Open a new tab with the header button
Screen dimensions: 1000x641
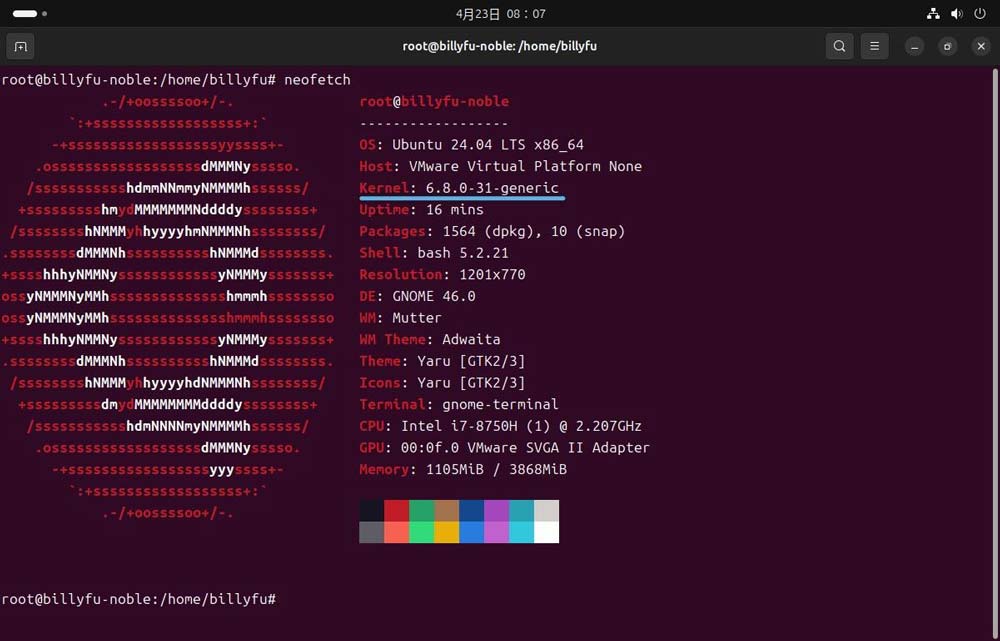pos(20,46)
